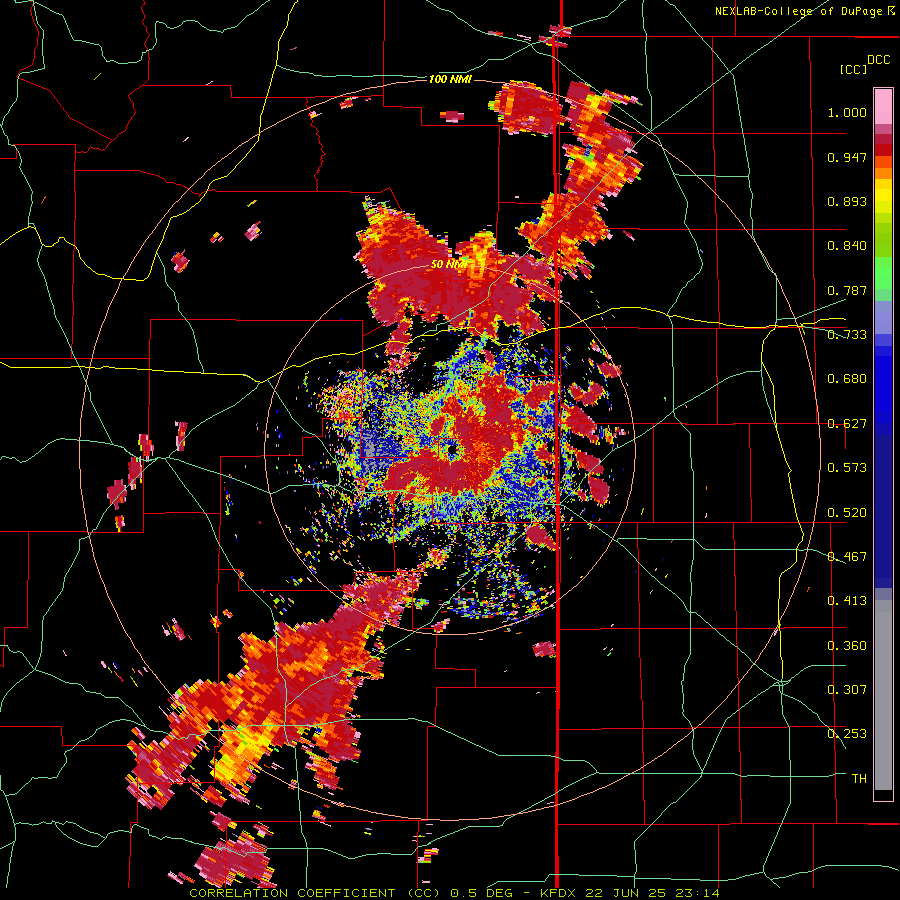Image resolution: width=900 pixels, height=900 pixels.
Task: Click the 0.413 scale value
Action: click(847, 601)
